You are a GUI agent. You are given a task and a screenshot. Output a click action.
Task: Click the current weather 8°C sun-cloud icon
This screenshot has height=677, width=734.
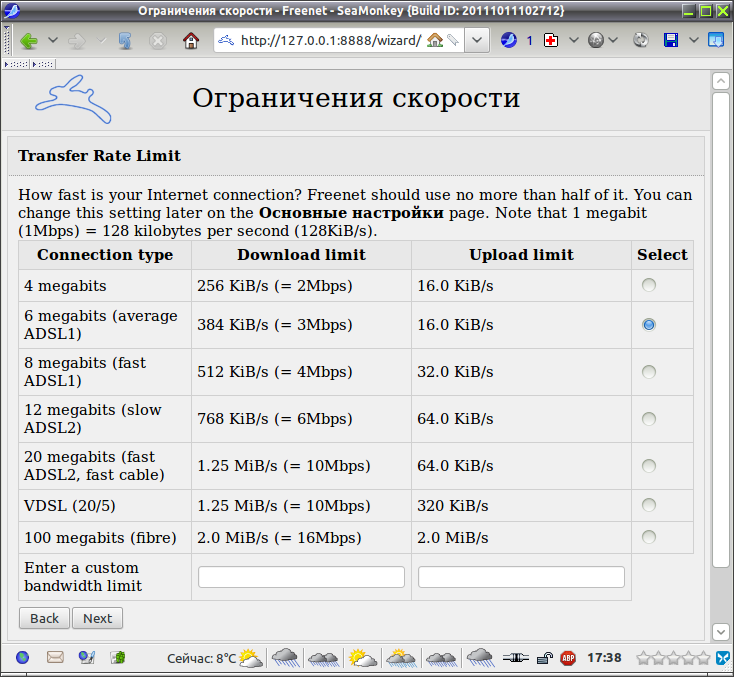click(251, 658)
